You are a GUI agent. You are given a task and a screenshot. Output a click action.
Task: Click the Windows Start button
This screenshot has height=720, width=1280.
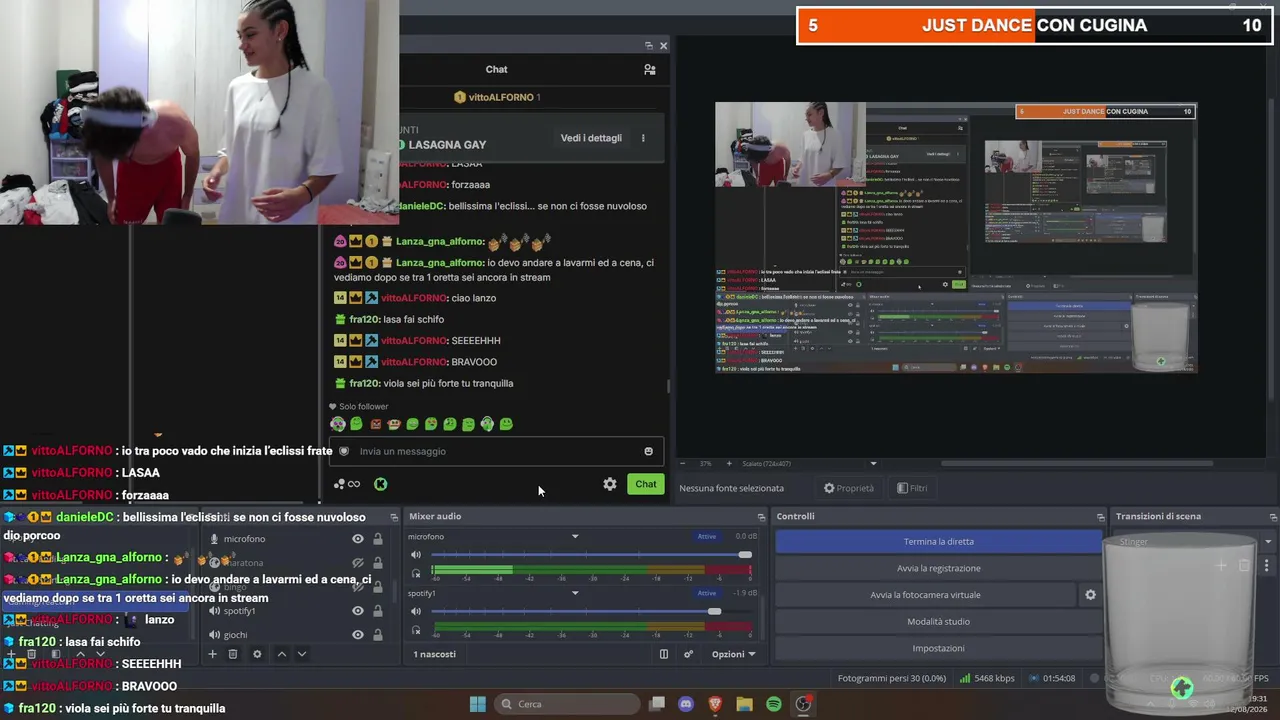point(478,704)
